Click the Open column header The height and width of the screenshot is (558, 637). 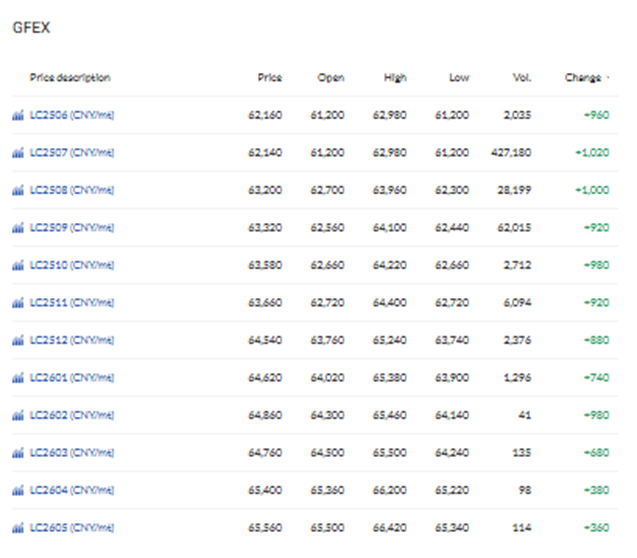click(x=331, y=78)
